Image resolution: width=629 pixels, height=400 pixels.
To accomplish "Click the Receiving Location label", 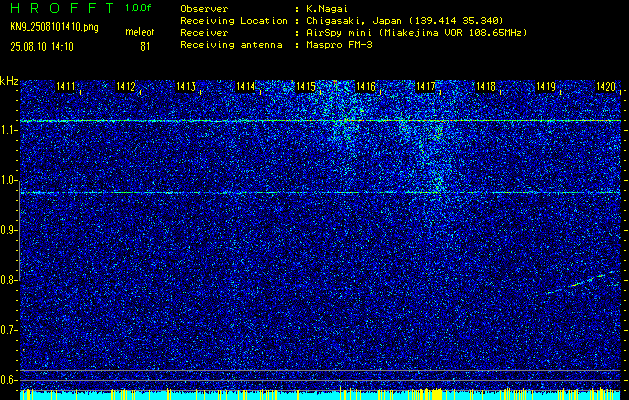I will (234, 21).
